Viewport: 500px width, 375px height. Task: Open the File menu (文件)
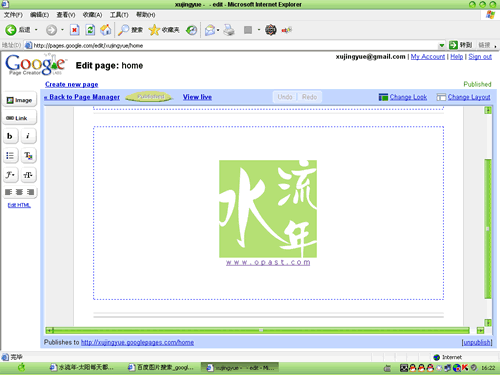(13, 15)
